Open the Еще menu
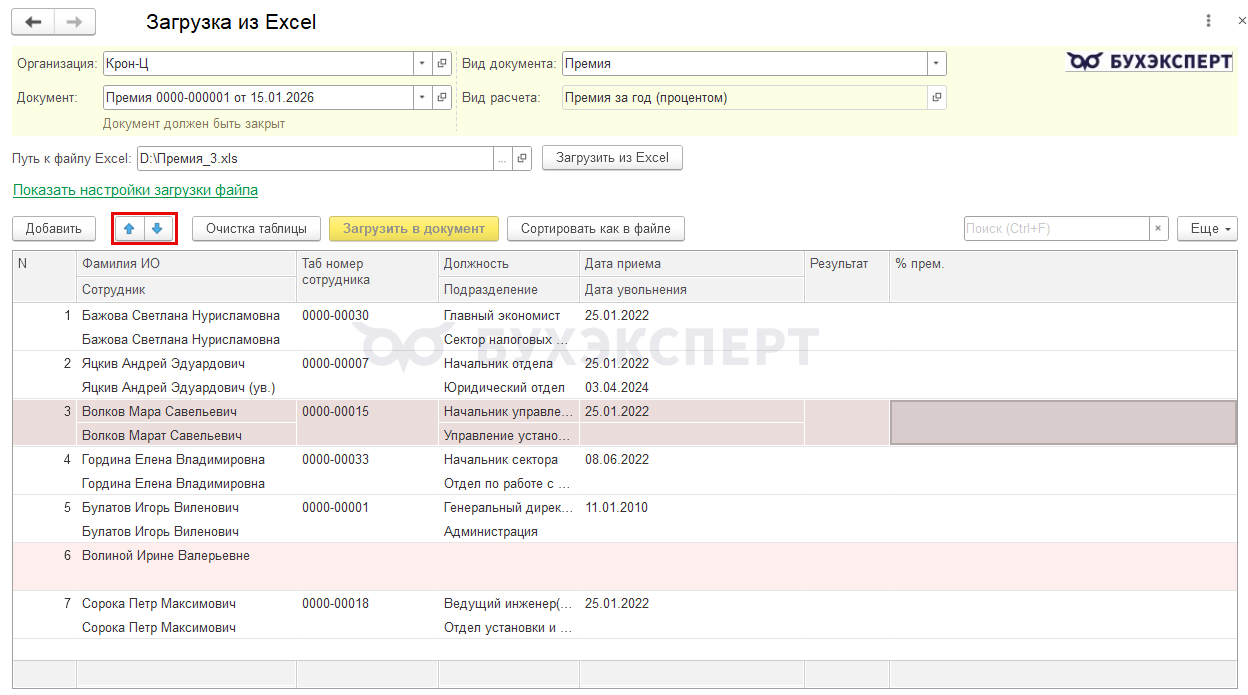 coord(1207,229)
